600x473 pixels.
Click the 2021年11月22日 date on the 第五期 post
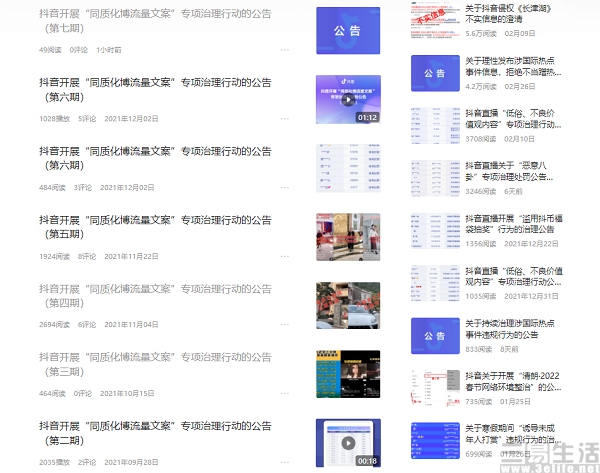coord(131,256)
